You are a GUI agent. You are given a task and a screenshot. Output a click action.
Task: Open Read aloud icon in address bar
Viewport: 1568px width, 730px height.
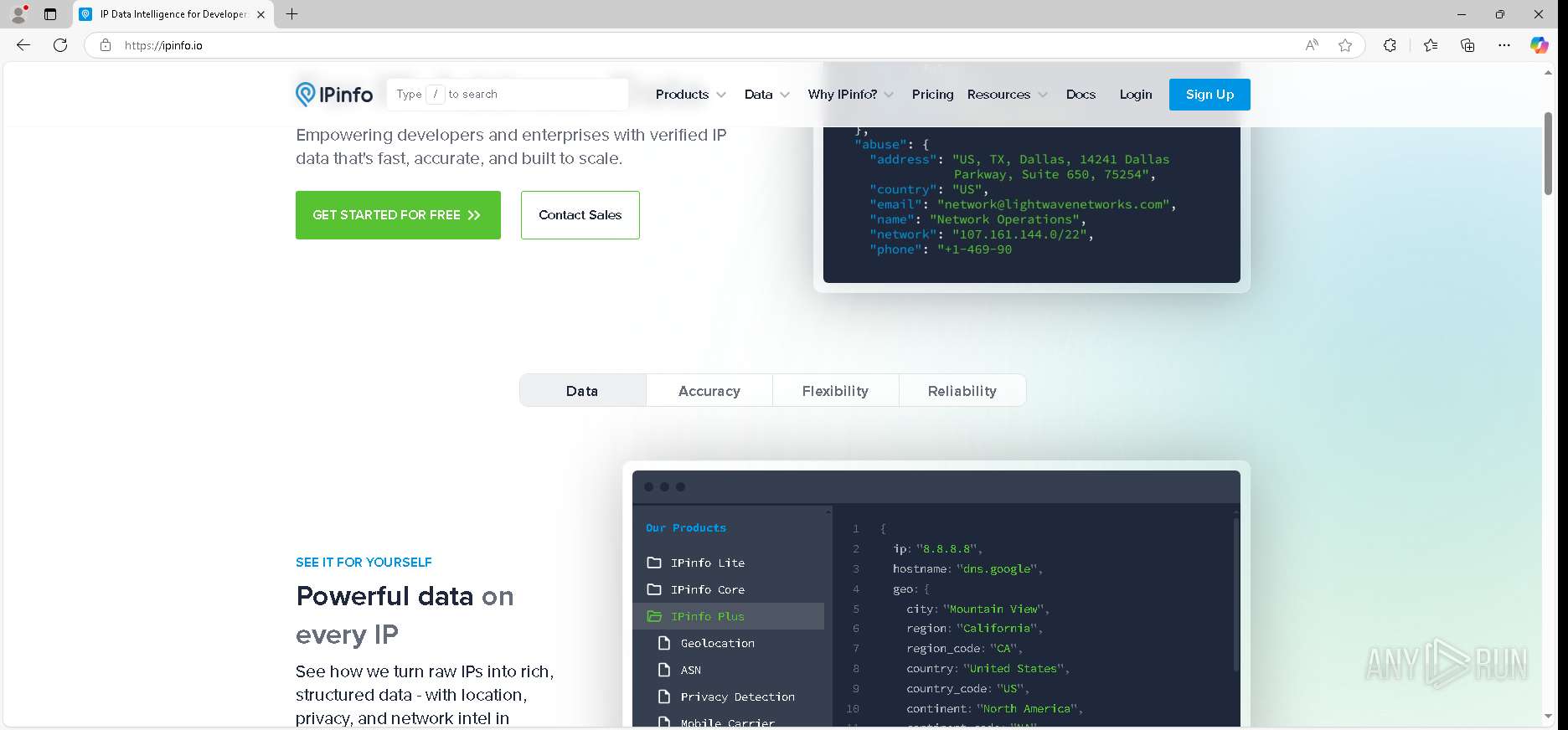(1312, 45)
